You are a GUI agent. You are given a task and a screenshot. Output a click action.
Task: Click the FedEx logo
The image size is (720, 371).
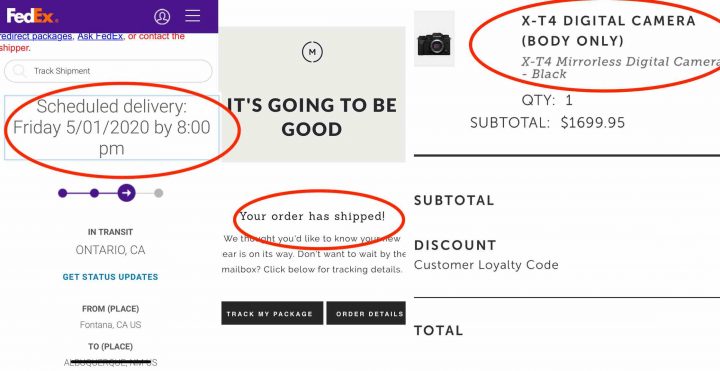pyautogui.click(x=32, y=16)
